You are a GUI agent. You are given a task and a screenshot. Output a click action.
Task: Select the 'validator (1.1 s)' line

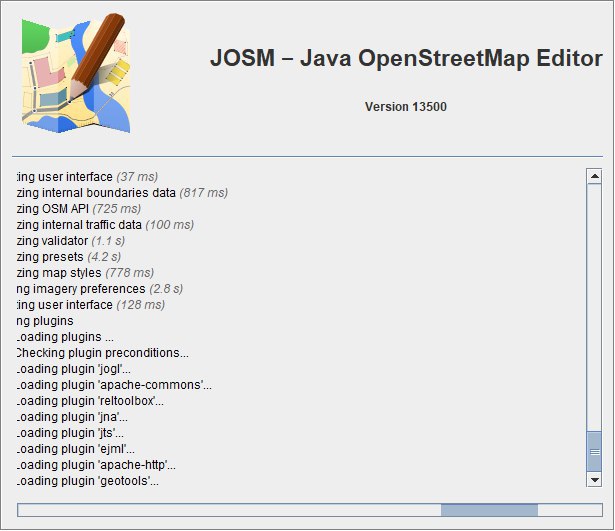coord(71,241)
